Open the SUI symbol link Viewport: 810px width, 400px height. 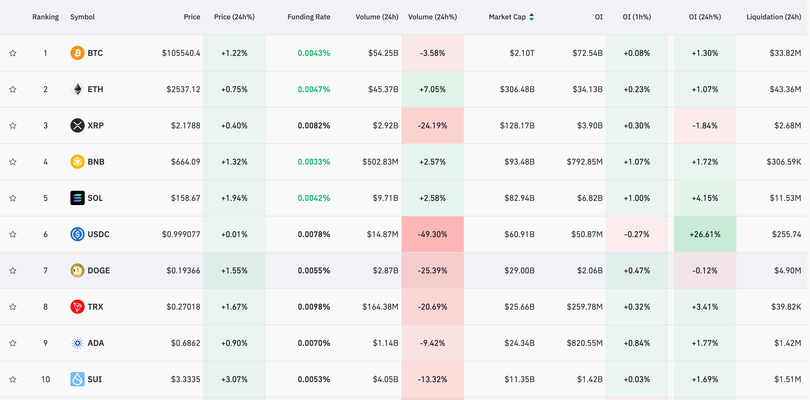click(x=94, y=380)
